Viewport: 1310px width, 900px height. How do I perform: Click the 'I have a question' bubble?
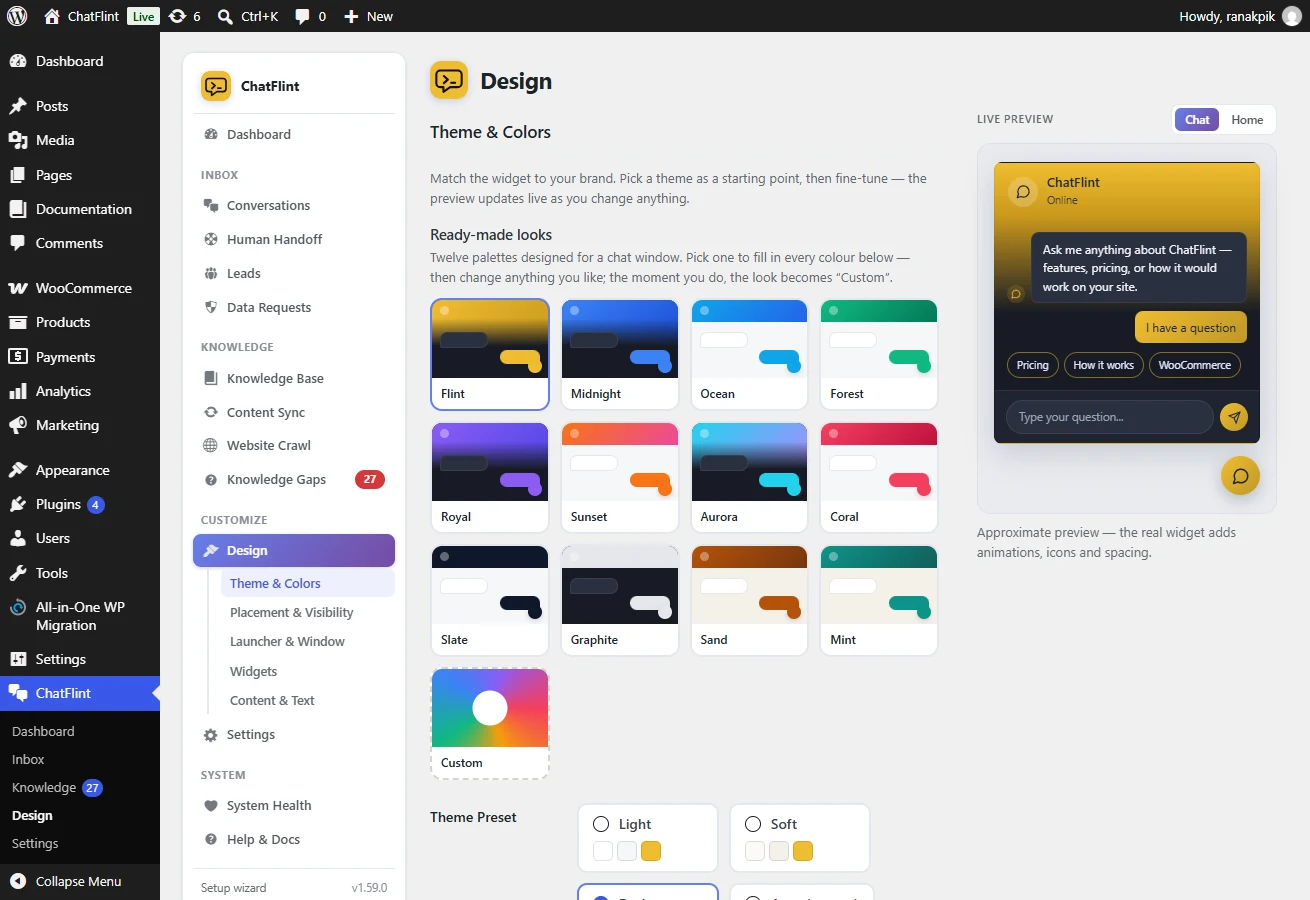pyautogui.click(x=1190, y=328)
